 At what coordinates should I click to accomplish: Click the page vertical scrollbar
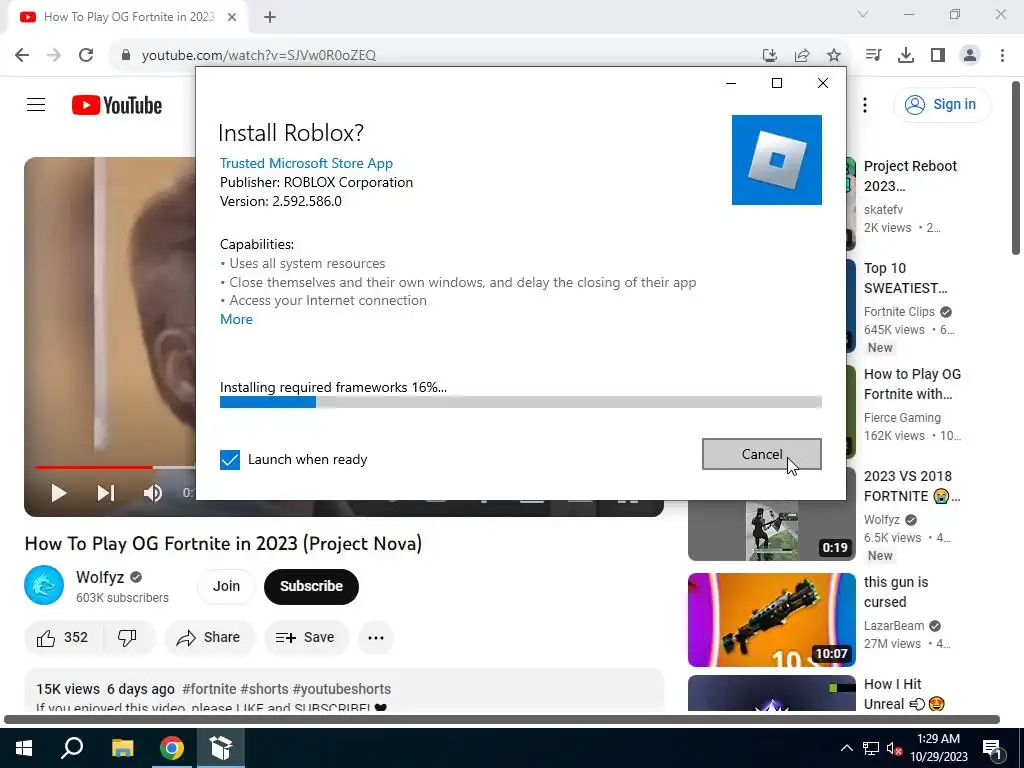point(1016,168)
